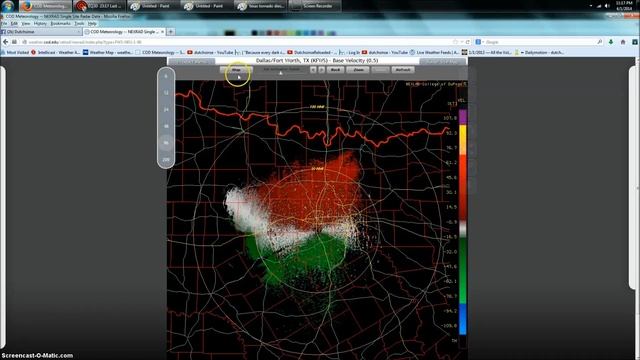This screenshot has height=360, width=640.
Task: Open the search engine dropdown in search box
Action: (x=479, y=42)
